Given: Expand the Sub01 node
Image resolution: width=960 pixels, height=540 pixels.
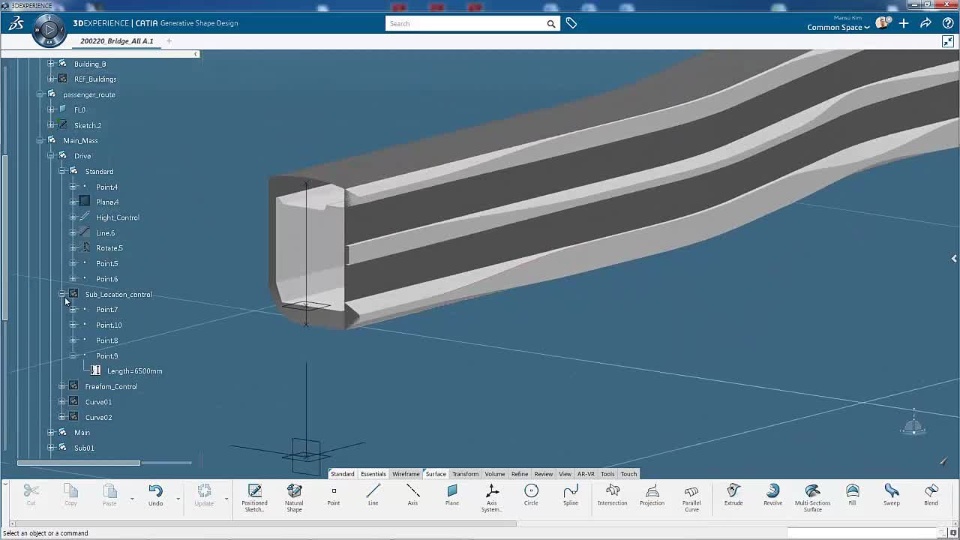Looking at the screenshot, I should (x=51, y=448).
